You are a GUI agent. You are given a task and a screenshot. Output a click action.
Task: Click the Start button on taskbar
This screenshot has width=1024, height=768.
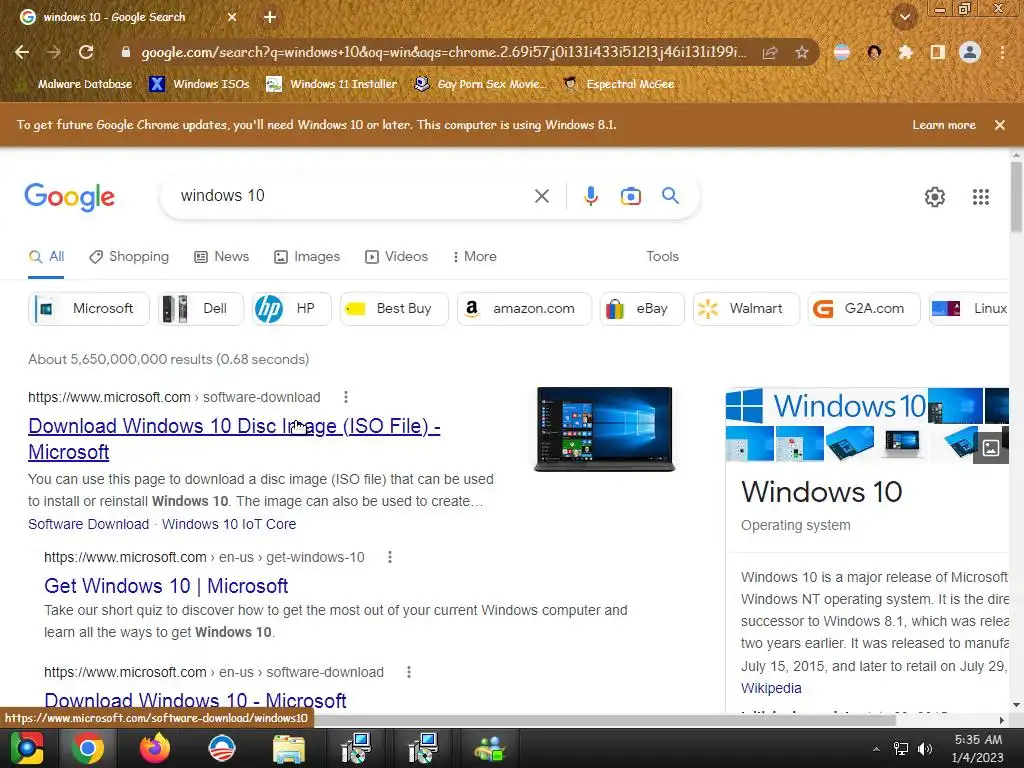(26, 748)
